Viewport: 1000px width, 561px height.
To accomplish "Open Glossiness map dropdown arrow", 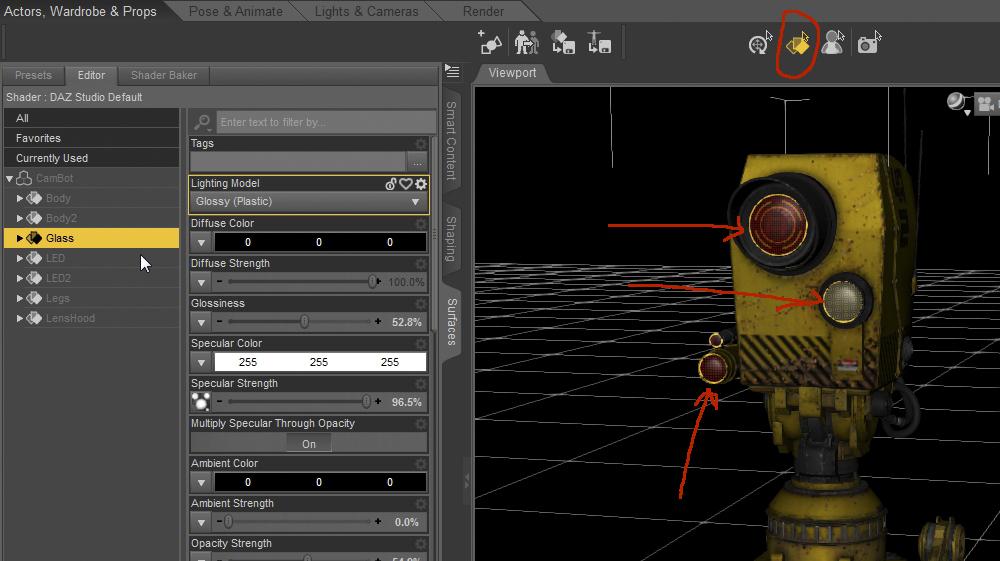I will [201, 322].
